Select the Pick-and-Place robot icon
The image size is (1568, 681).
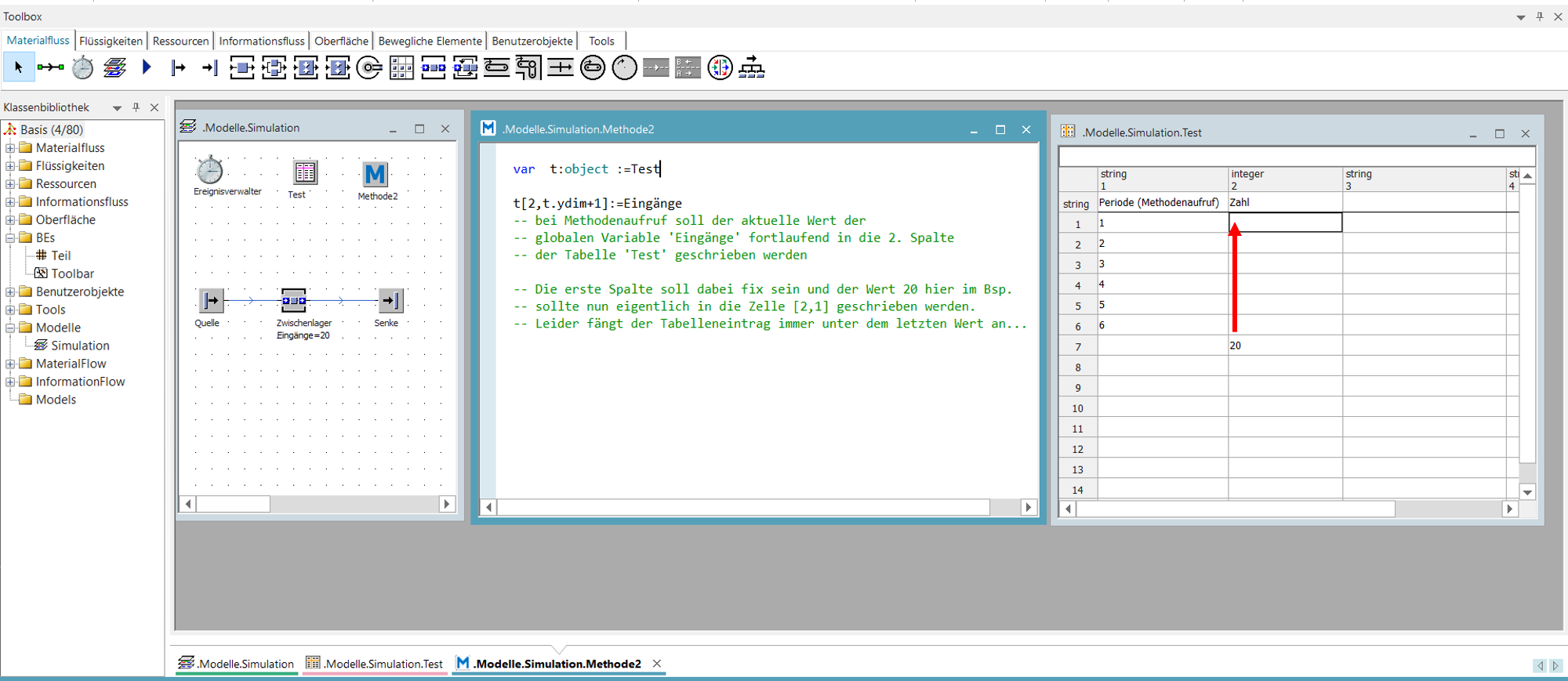point(369,68)
